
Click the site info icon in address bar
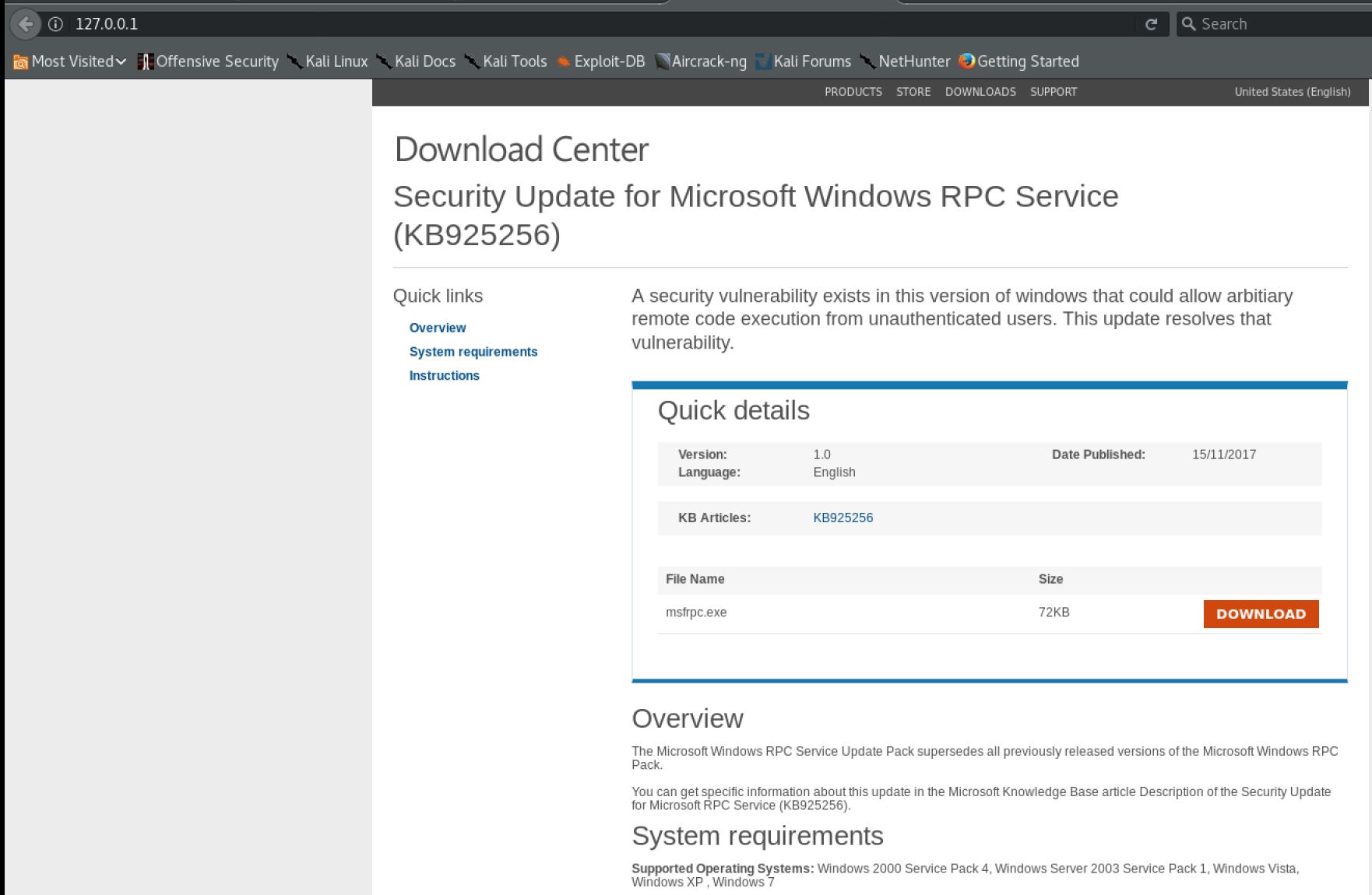55,24
